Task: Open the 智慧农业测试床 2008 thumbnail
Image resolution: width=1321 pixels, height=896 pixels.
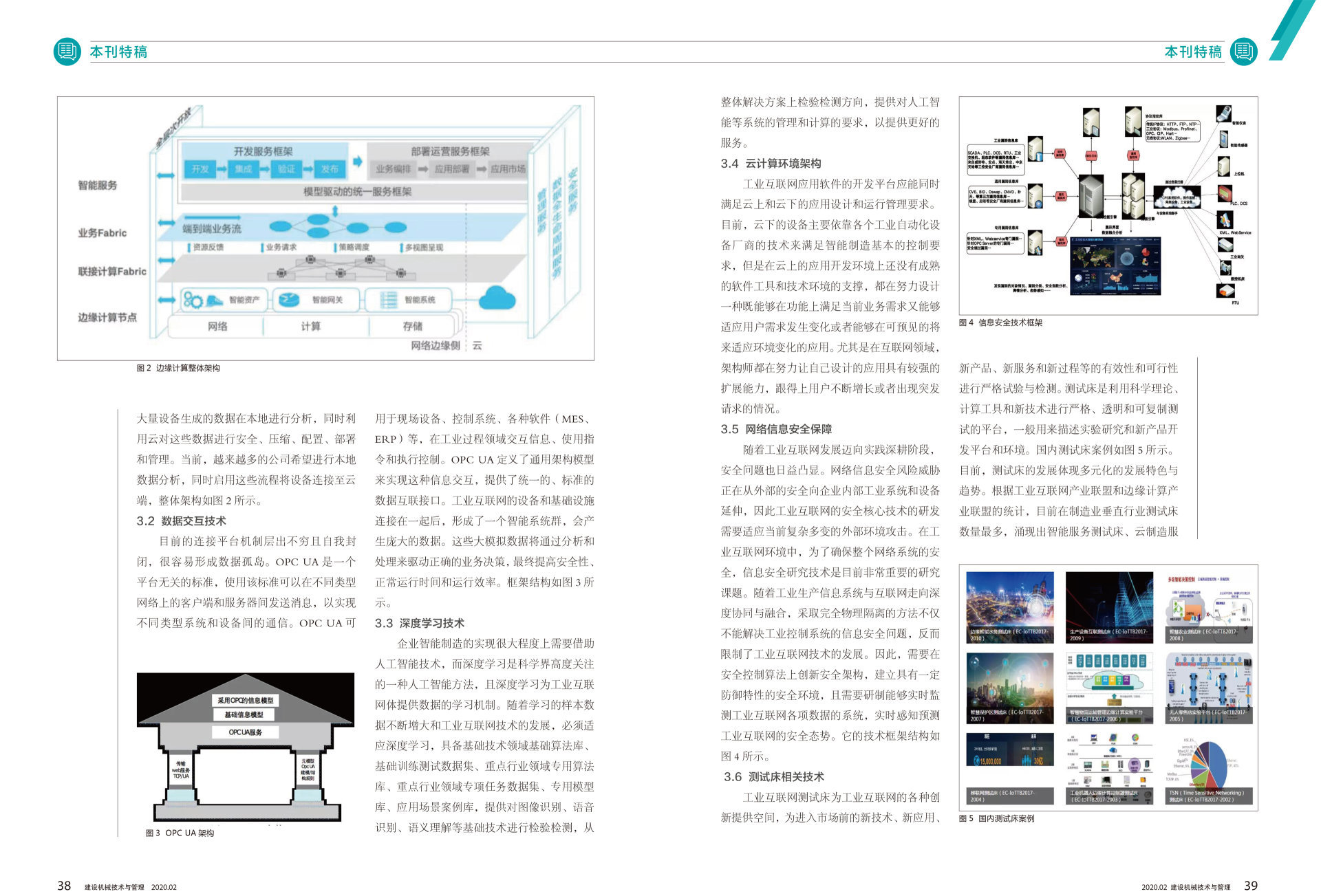Action: [1209, 608]
